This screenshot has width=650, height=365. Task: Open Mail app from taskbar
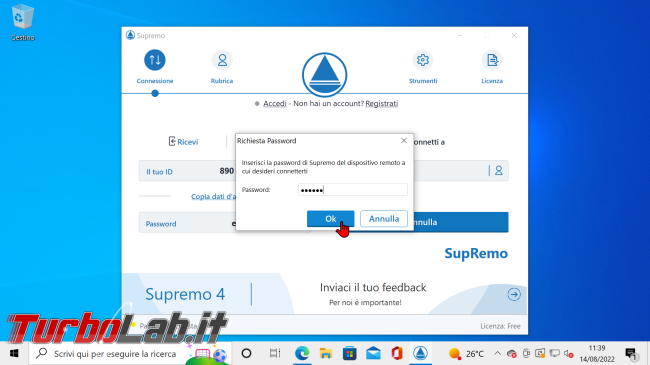373,353
